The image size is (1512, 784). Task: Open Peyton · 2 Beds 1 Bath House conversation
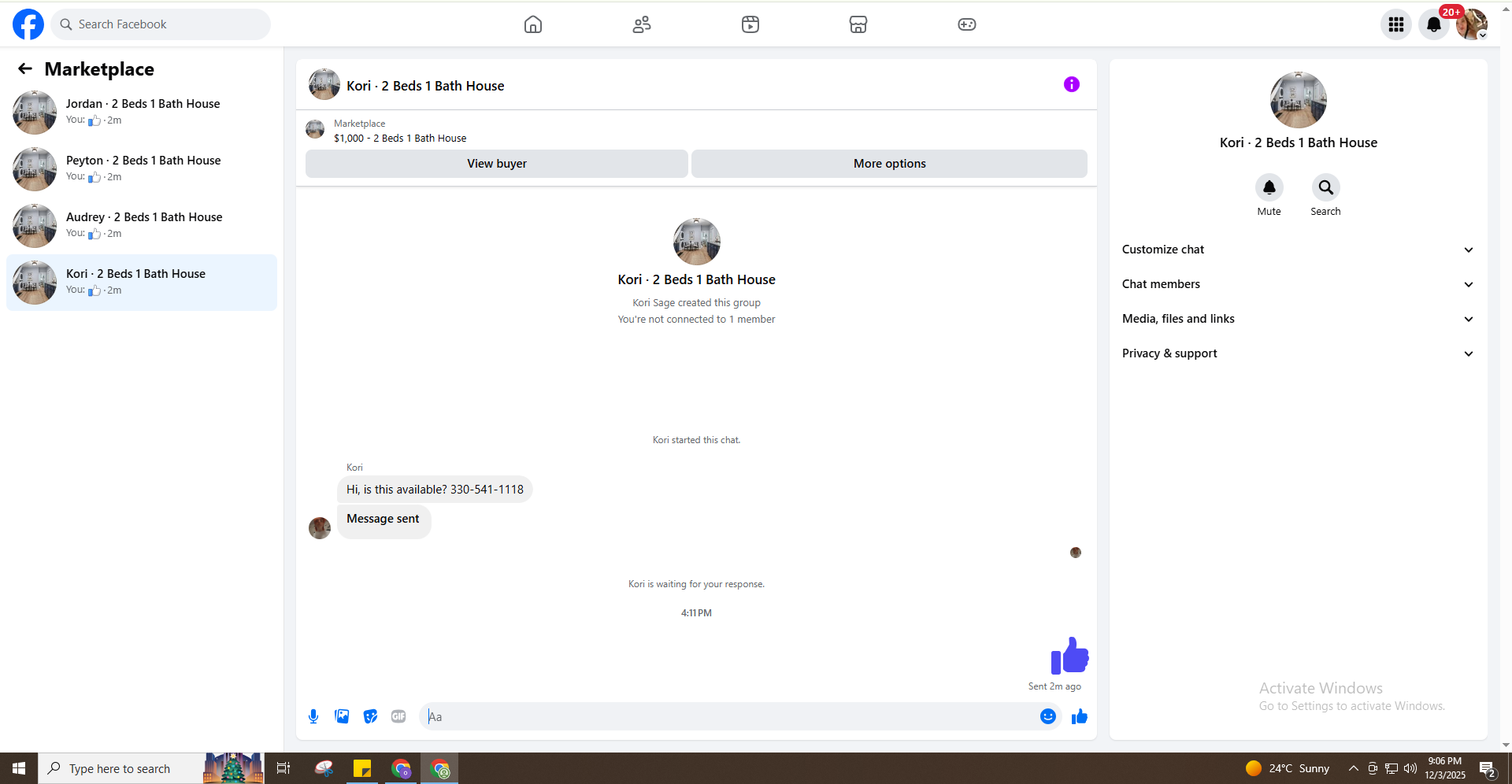142,169
